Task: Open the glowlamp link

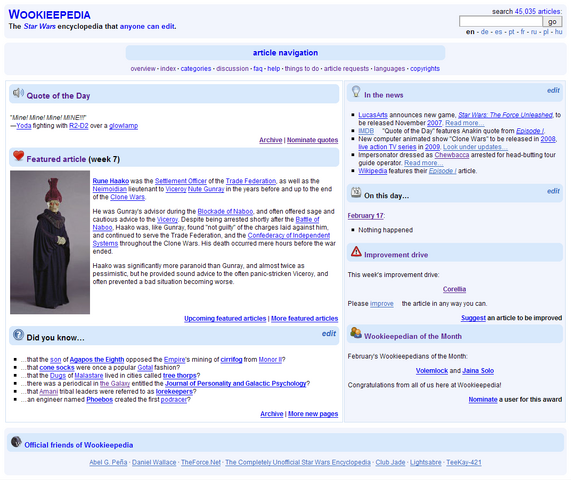Action: [x=123, y=126]
